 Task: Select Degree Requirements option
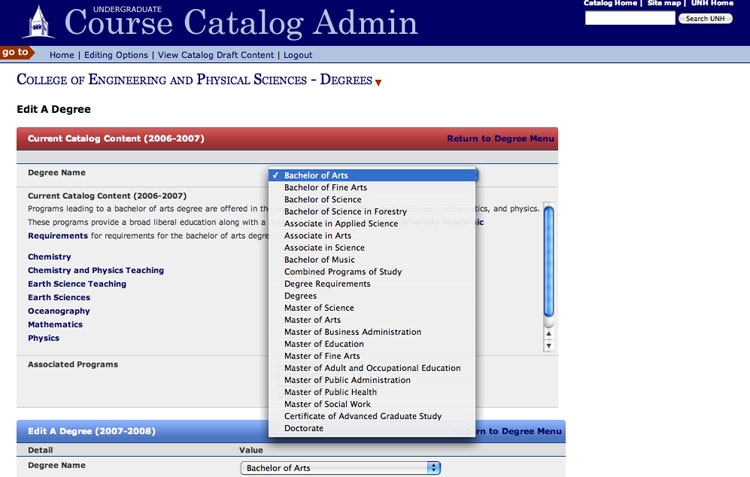373,284
